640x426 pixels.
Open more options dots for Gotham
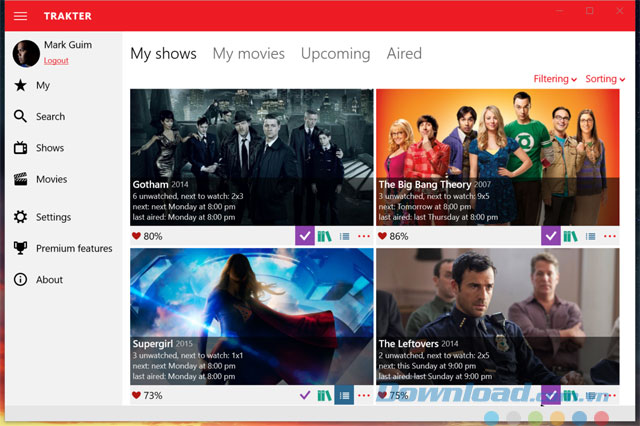coord(364,236)
